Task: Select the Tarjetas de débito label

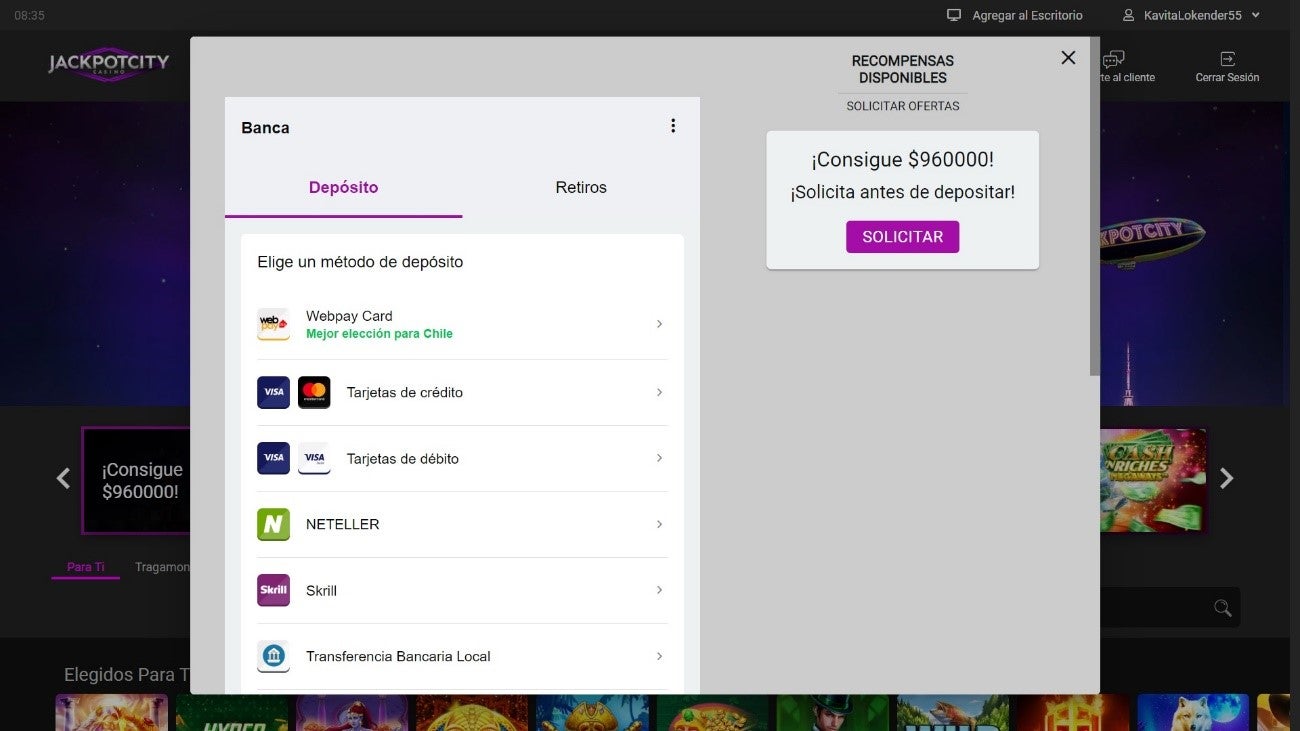Action: pyautogui.click(x=403, y=459)
